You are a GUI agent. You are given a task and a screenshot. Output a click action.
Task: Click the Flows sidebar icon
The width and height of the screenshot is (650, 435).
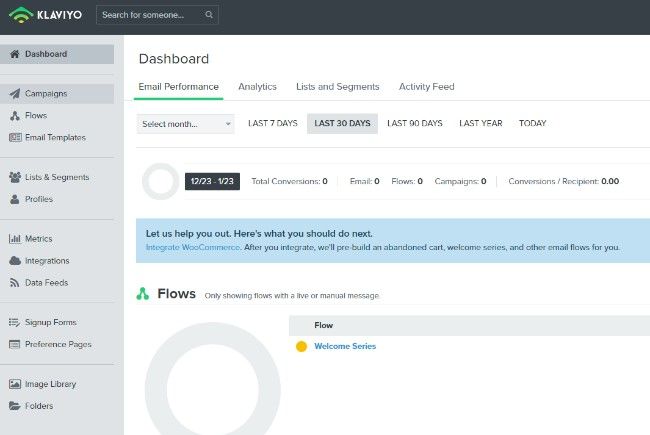[x=15, y=116]
